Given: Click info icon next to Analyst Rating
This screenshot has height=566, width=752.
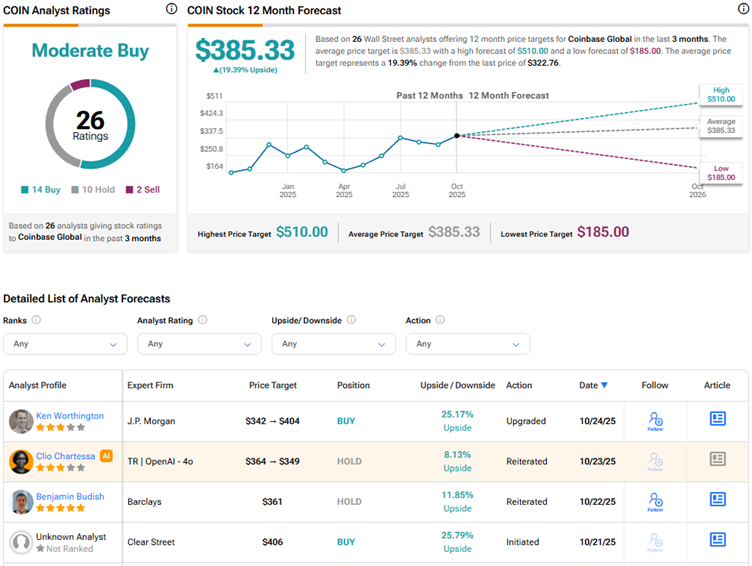Looking at the screenshot, I should pos(203,320).
